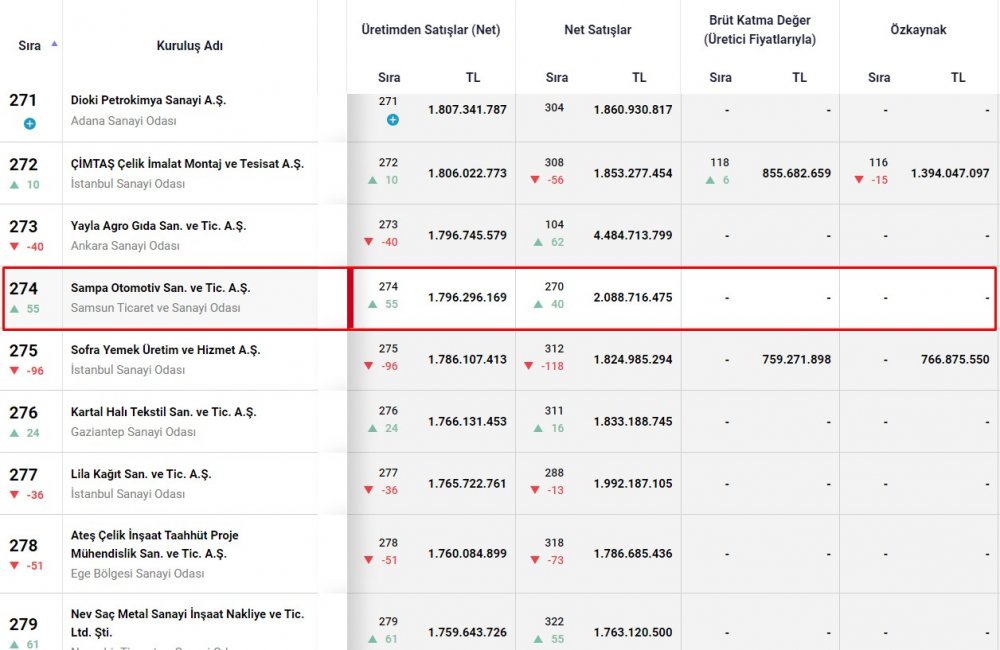This screenshot has width=1000, height=650.
Task: Click the large rank number 278
Action: pyautogui.click(x=24, y=545)
